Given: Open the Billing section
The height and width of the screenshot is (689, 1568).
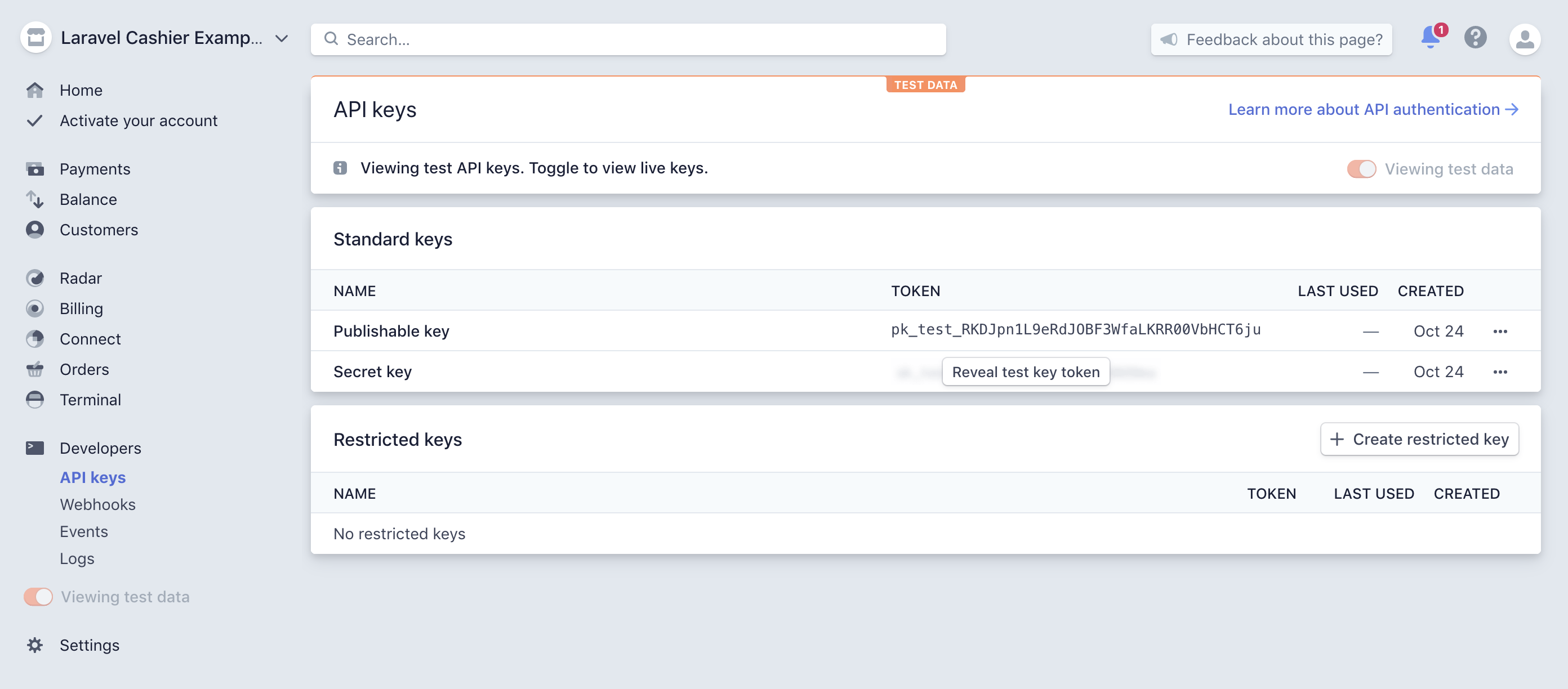Looking at the screenshot, I should (81, 308).
